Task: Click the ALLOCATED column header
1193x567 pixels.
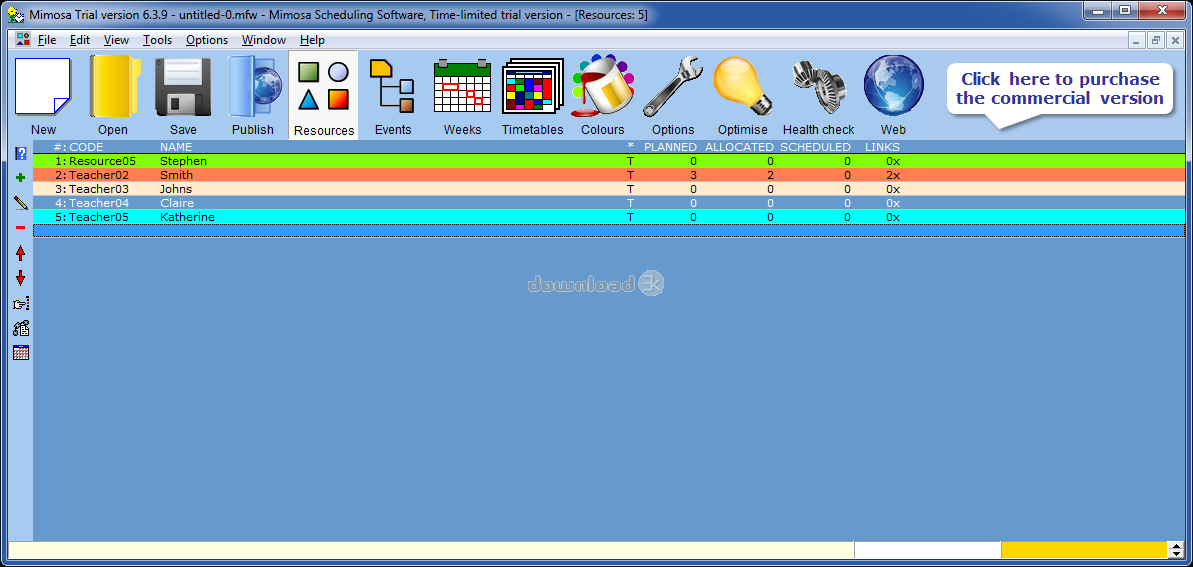Action: coord(740,147)
